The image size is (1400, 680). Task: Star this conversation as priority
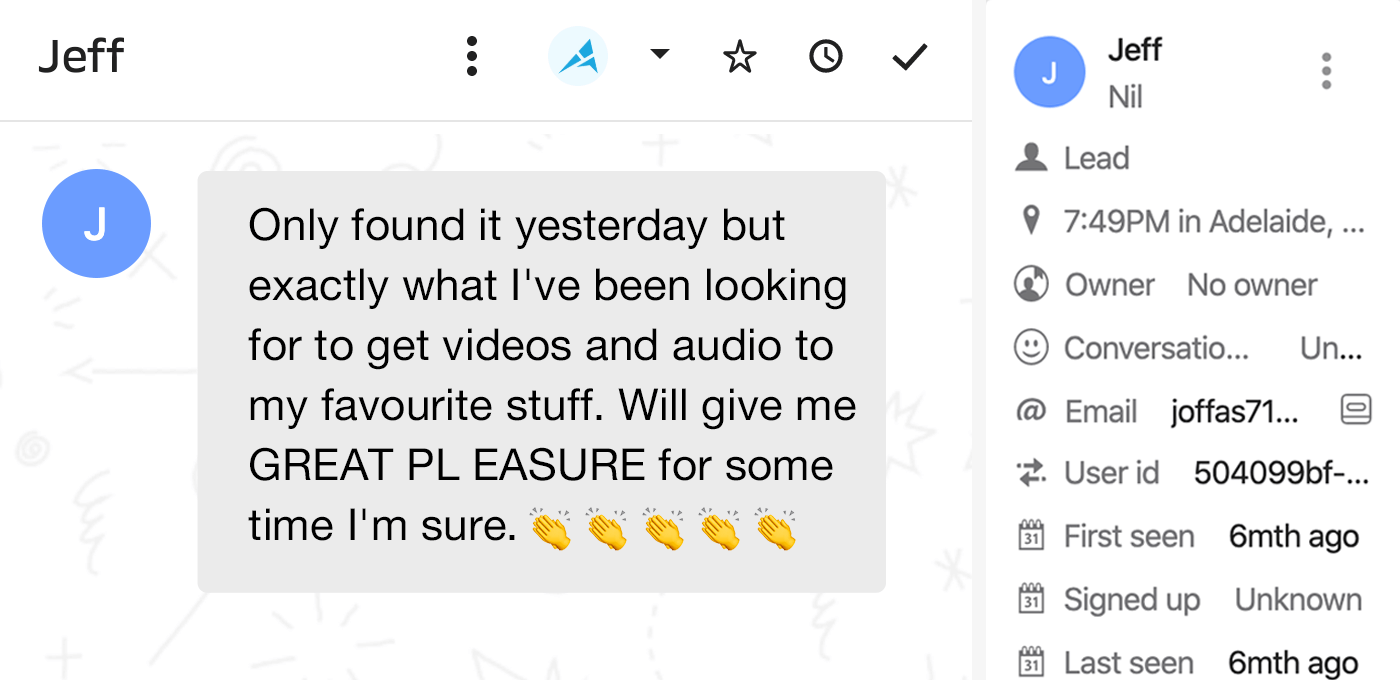[x=739, y=57]
